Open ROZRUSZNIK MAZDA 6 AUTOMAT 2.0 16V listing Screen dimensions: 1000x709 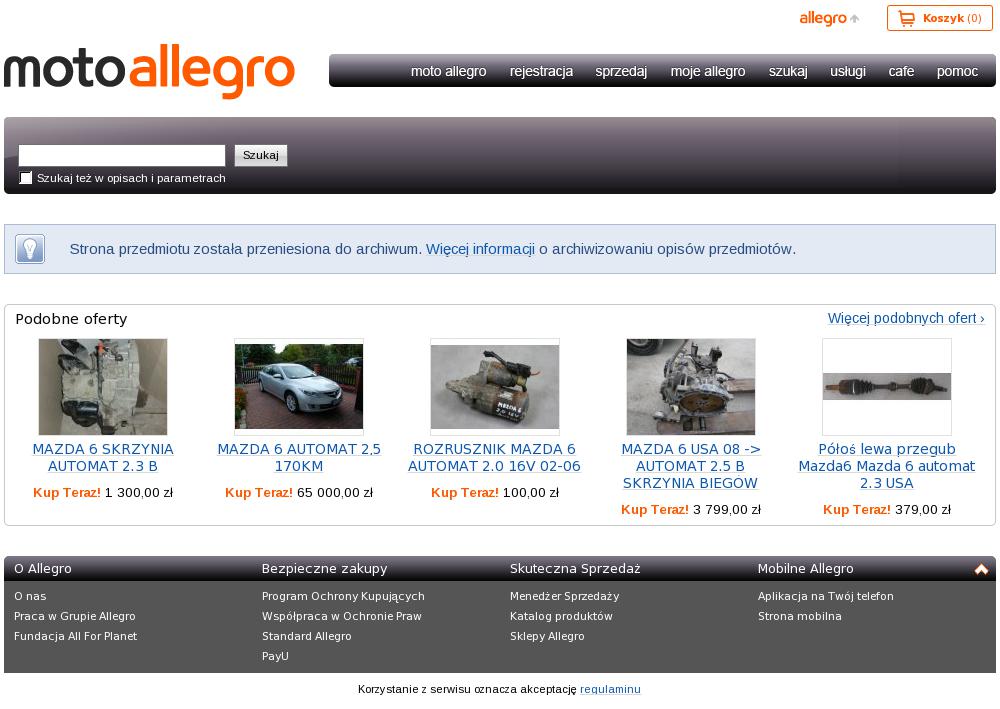click(495, 458)
